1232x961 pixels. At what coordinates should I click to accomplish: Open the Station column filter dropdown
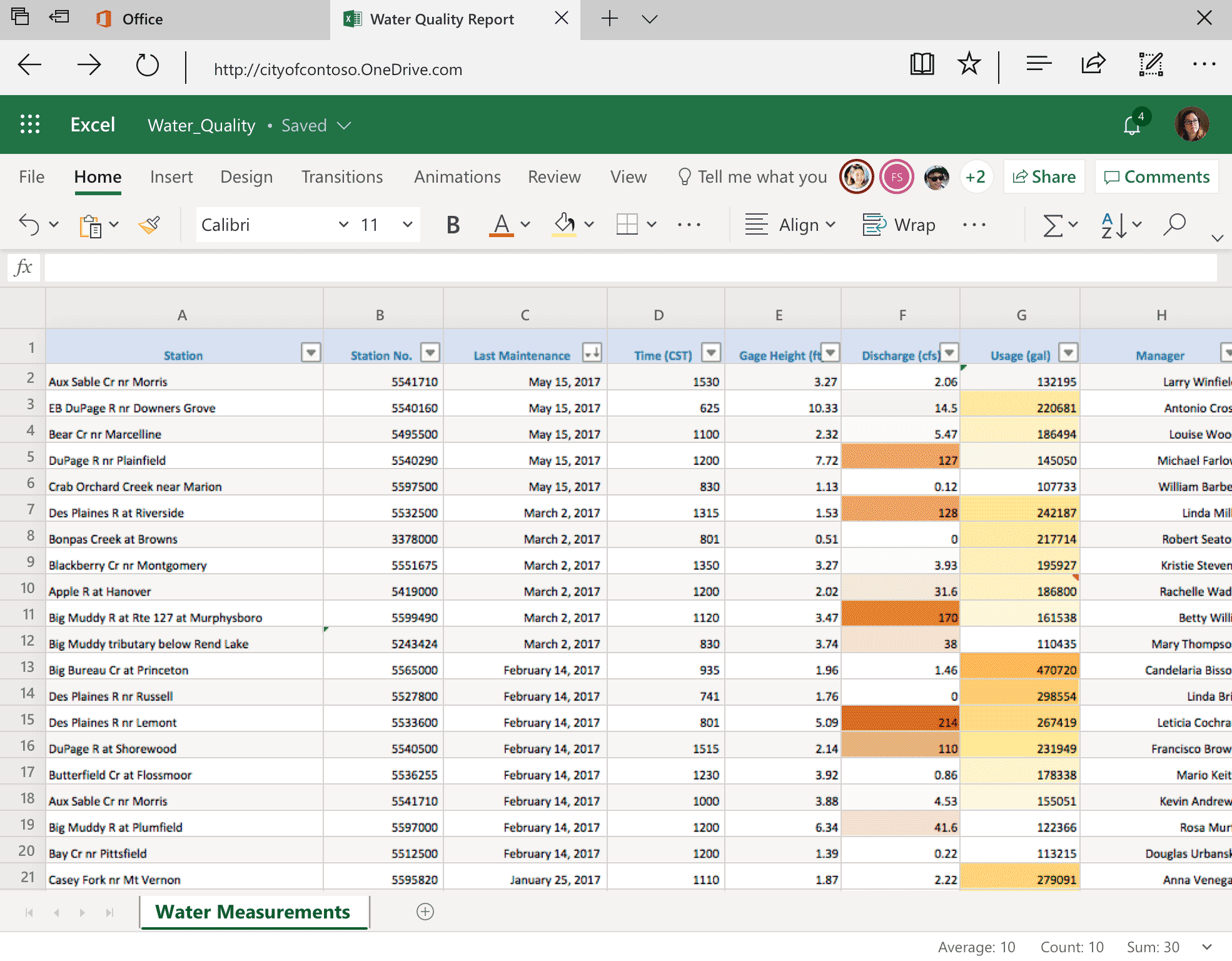(x=311, y=353)
